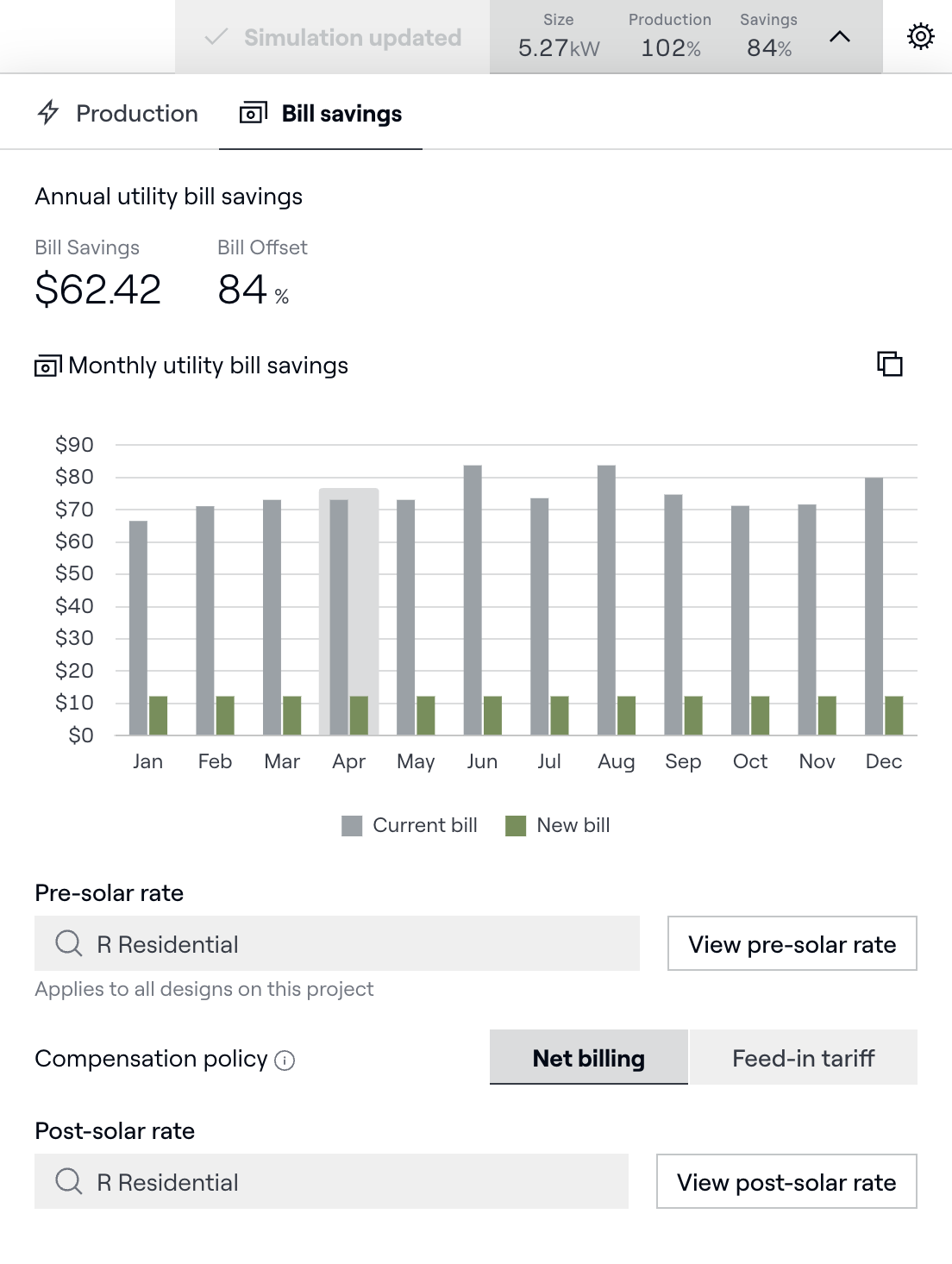Click the Production lightning bolt icon
This screenshot has width=952, height=1264.
[x=48, y=113]
